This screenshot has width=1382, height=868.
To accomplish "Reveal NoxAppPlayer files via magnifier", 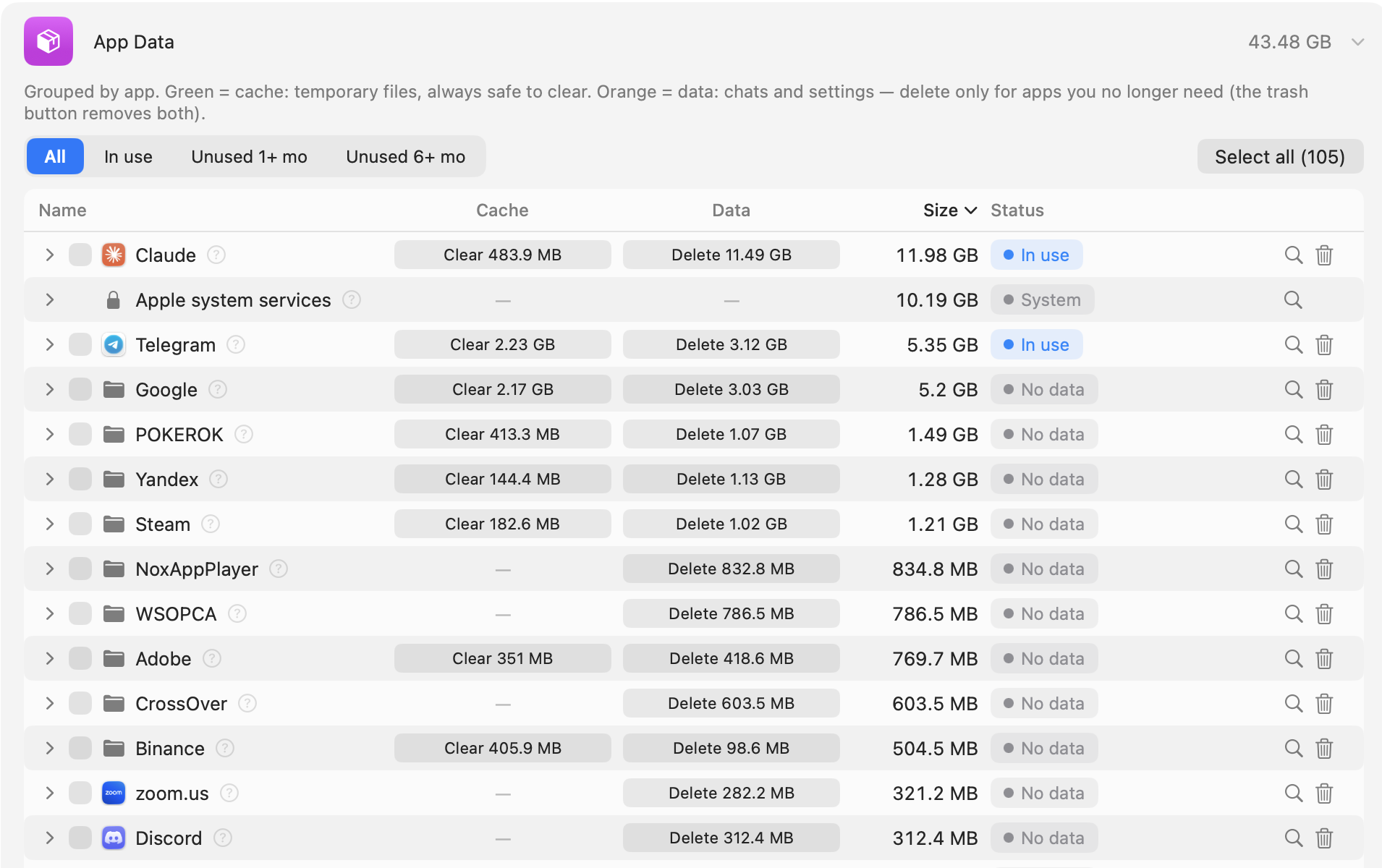I will click(x=1294, y=569).
